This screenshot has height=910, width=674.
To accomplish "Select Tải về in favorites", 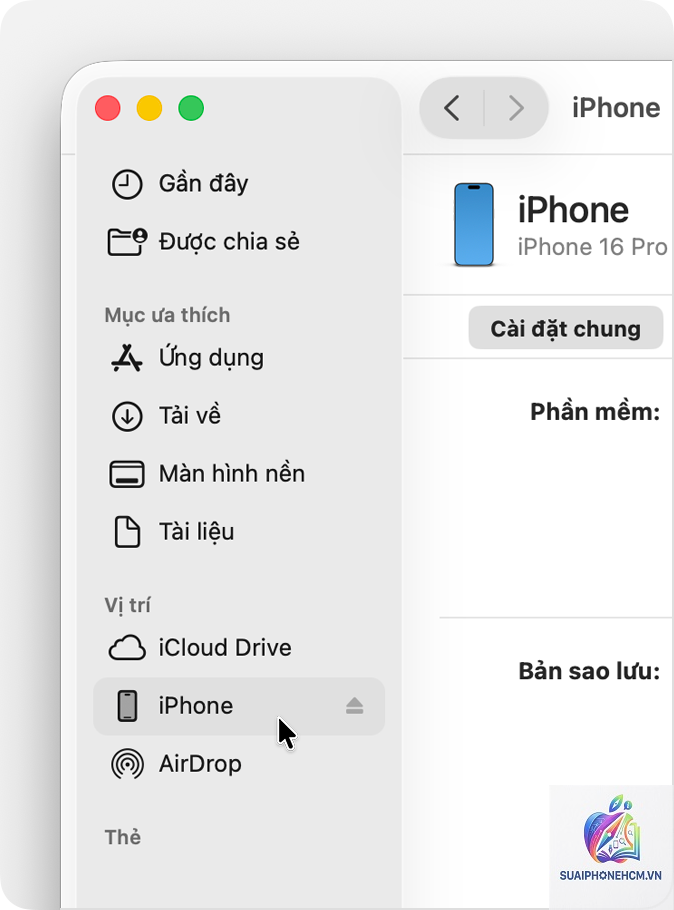I will (x=190, y=416).
